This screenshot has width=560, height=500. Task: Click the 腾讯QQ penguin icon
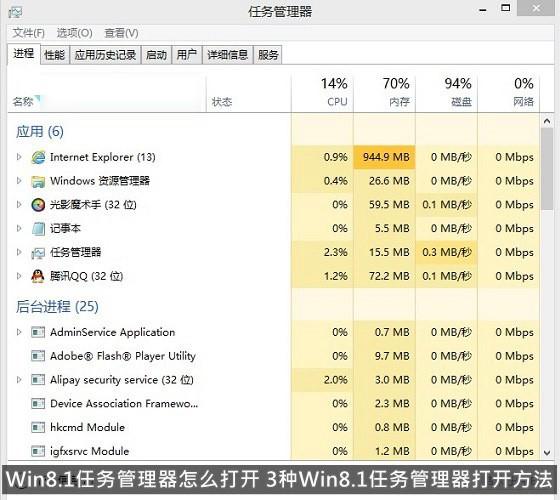pyautogui.click(x=38, y=276)
